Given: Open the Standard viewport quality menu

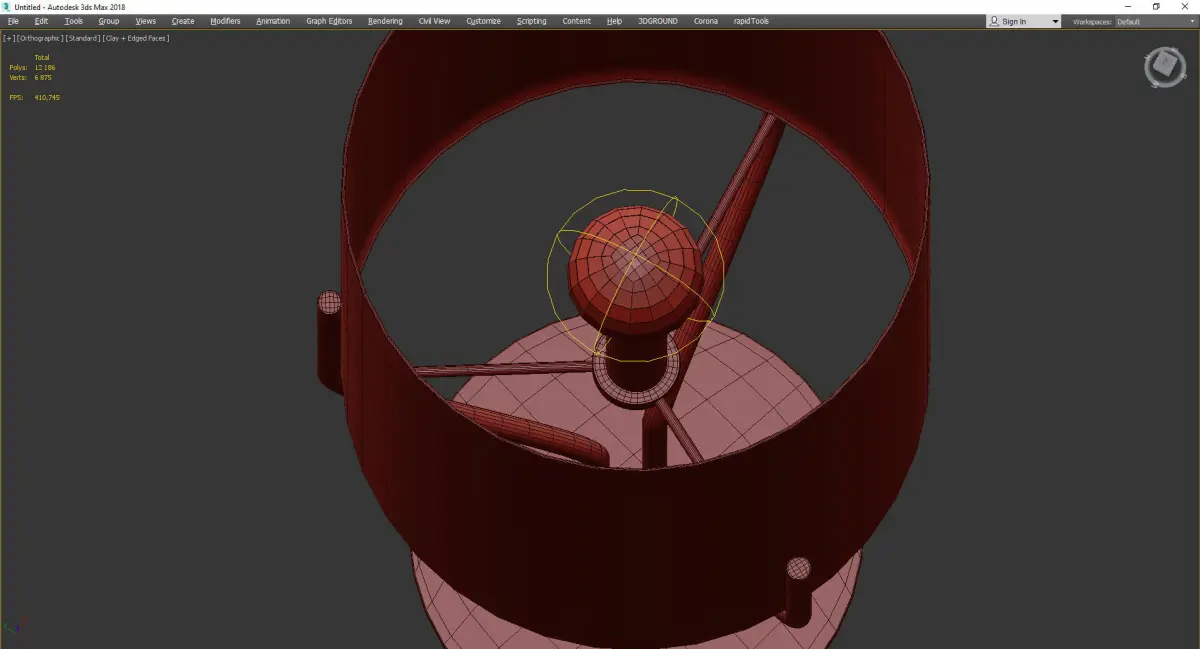Looking at the screenshot, I should (x=82, y=38).
